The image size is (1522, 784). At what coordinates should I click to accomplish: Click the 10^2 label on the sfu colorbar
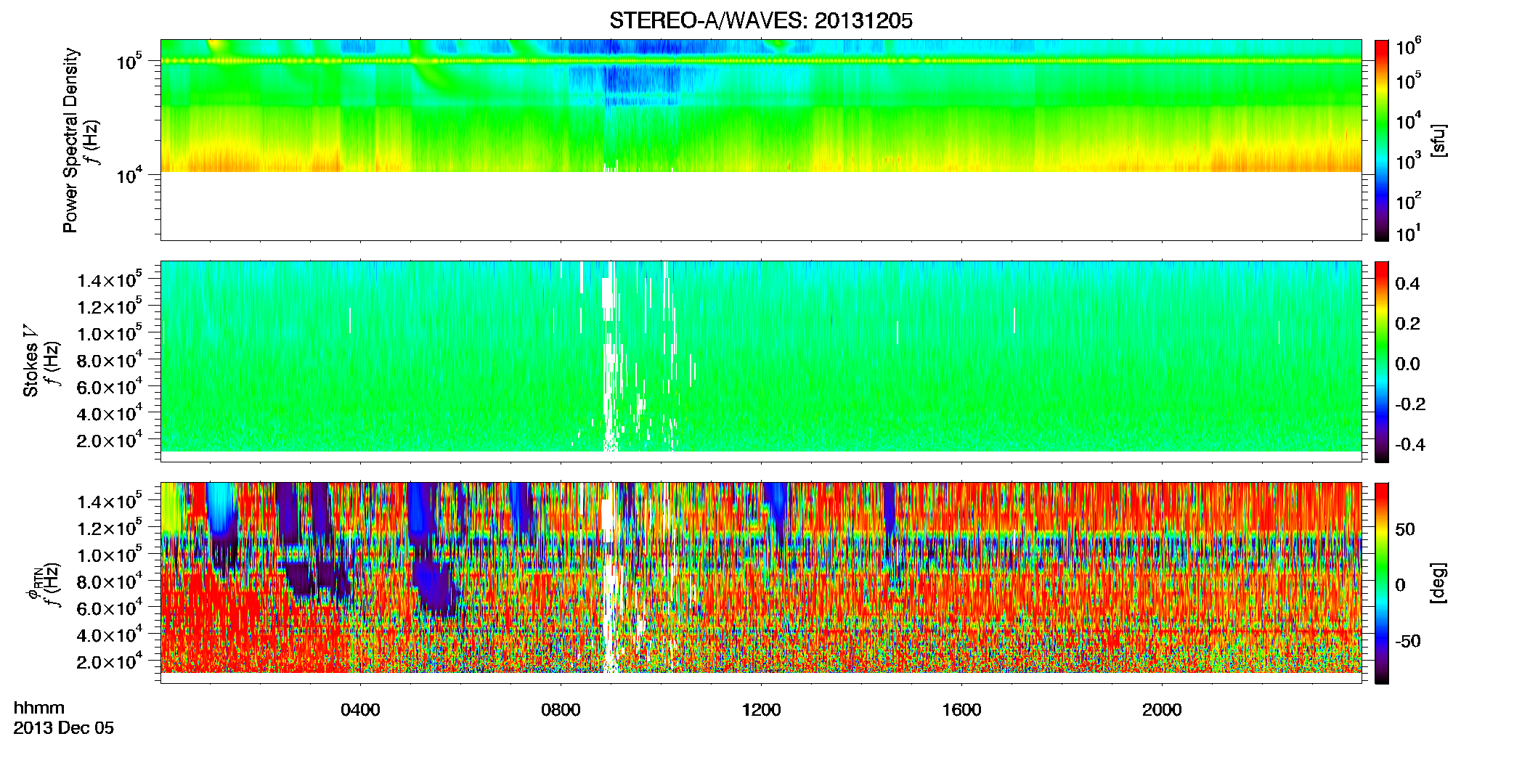1409,201
